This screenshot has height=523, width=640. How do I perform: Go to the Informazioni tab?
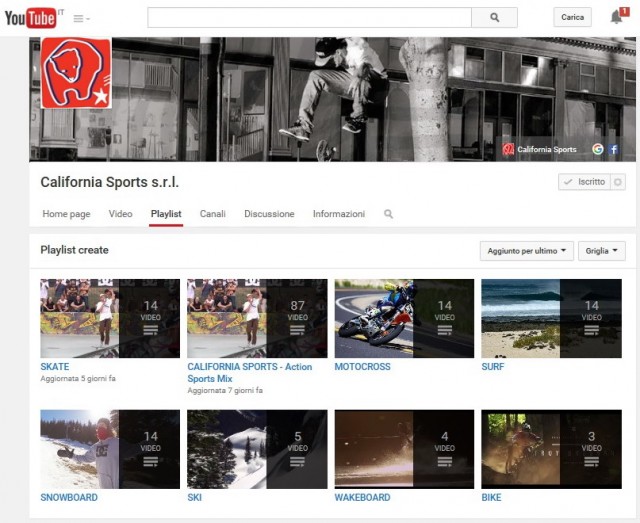pyautogui.click(x=338, y=214)
